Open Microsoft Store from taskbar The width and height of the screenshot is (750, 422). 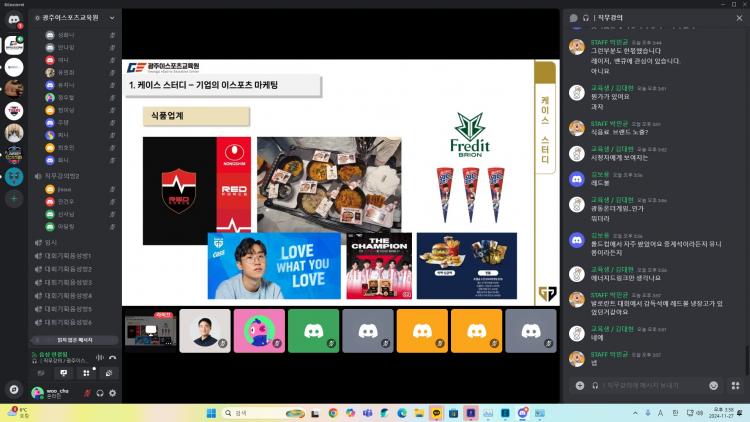[x=453, y=413]
